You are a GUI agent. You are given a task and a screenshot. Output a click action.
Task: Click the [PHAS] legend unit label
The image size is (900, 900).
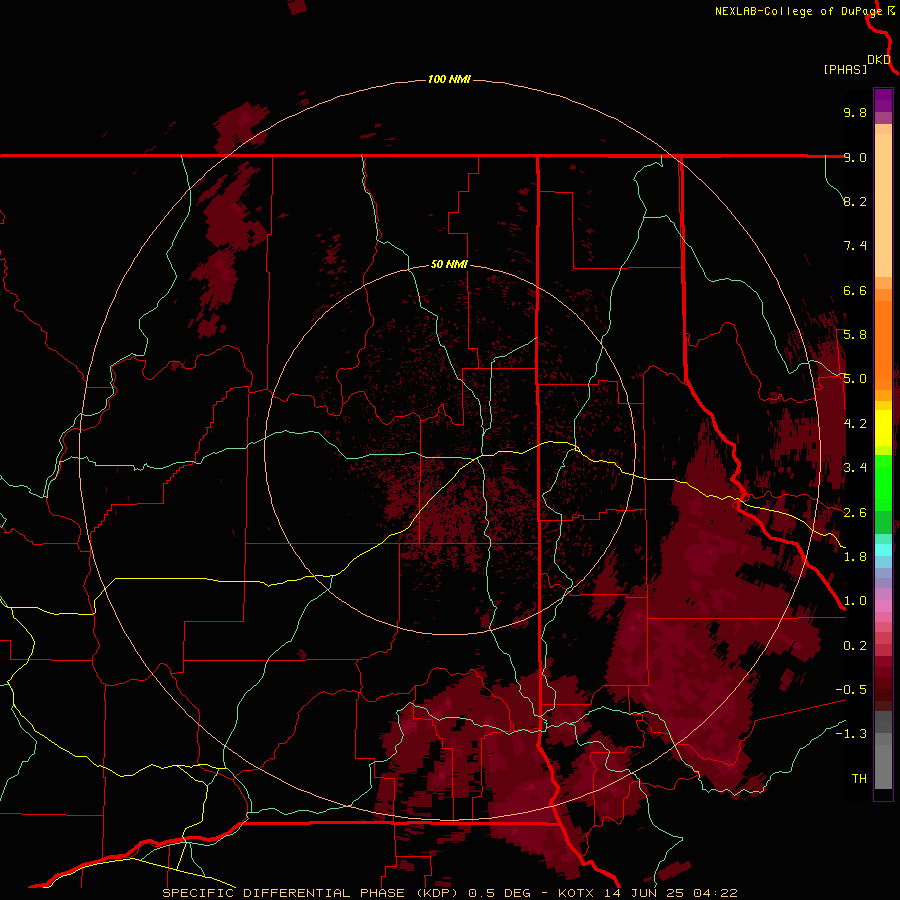click(845, 69)
